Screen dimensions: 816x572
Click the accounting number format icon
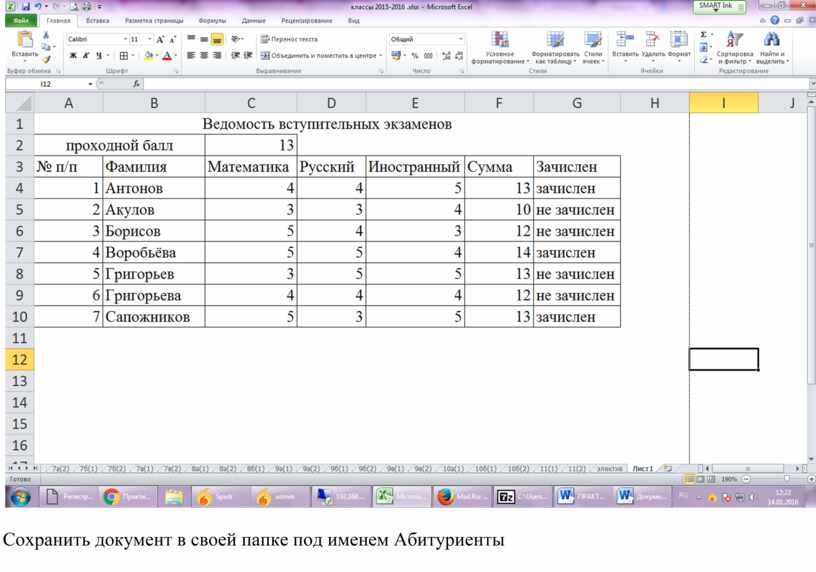click(397, 55)
